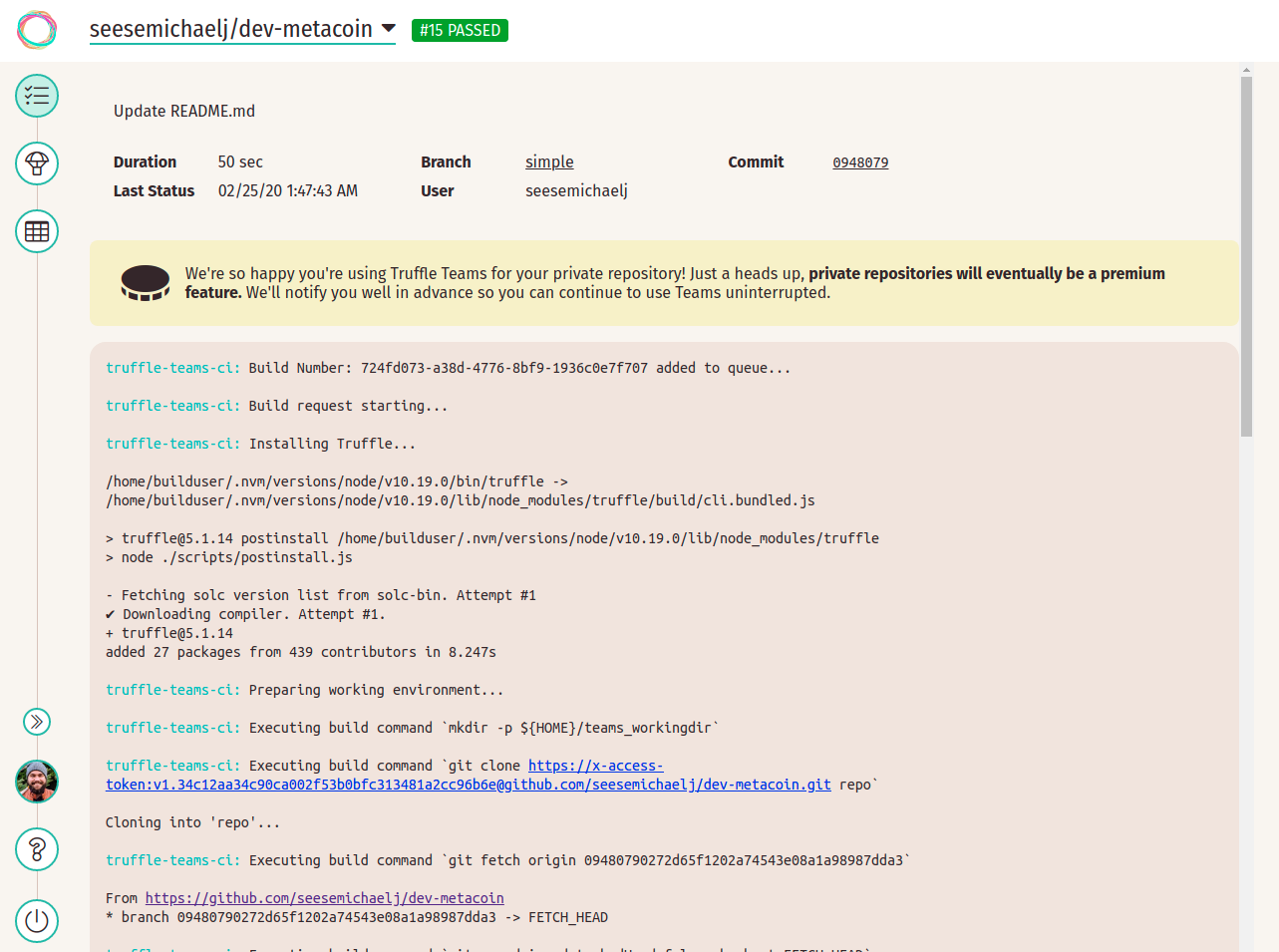Screen dimensions: 1279x952
Task: Open seesemichaelj/dev-metacoin repository dropdown
Action: click(242, 30)
